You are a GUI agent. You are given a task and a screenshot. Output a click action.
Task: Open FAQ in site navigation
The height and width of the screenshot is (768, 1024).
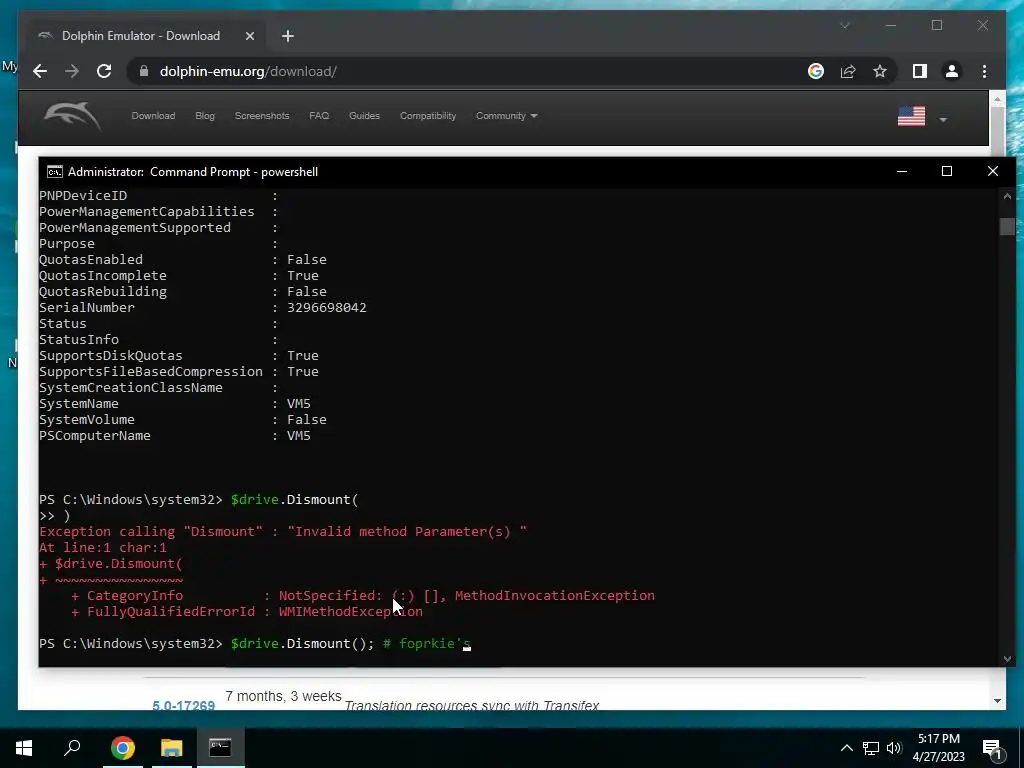coord(319,116)
